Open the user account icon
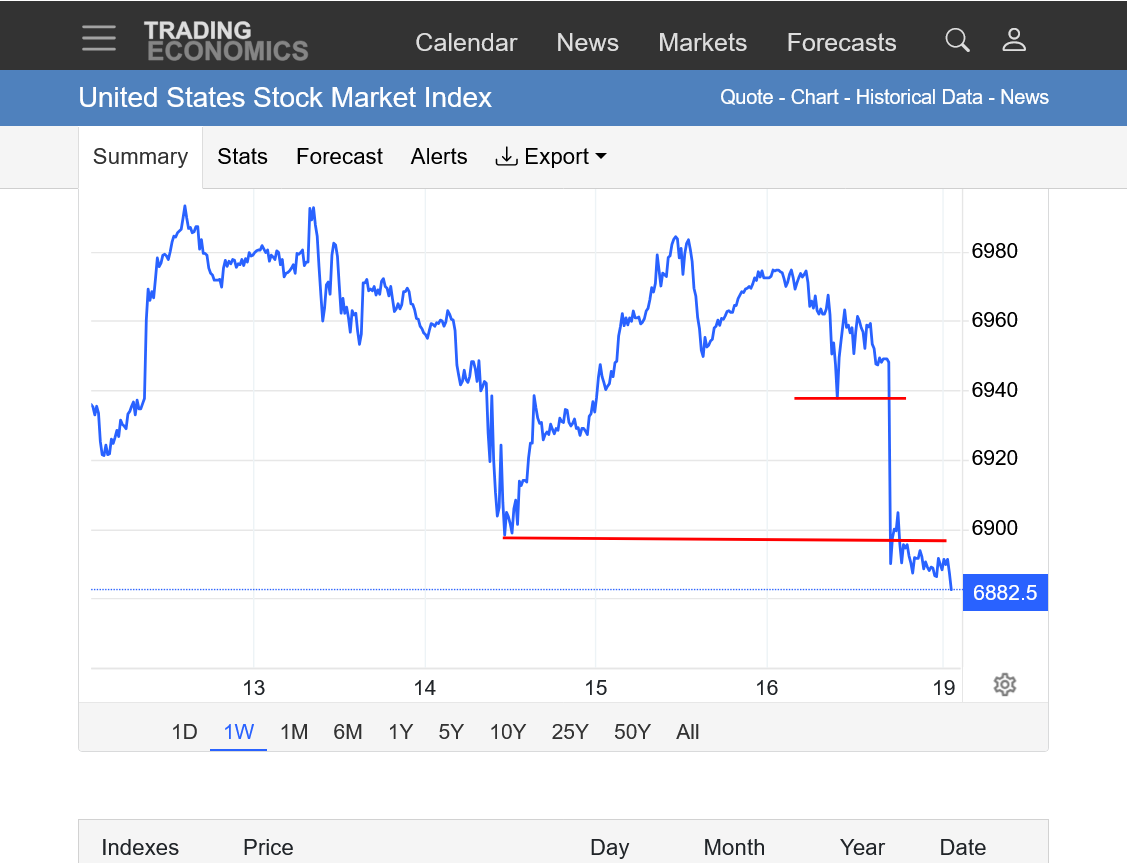The height and width of the screenshot is (863, 1127). [1014, 40]
